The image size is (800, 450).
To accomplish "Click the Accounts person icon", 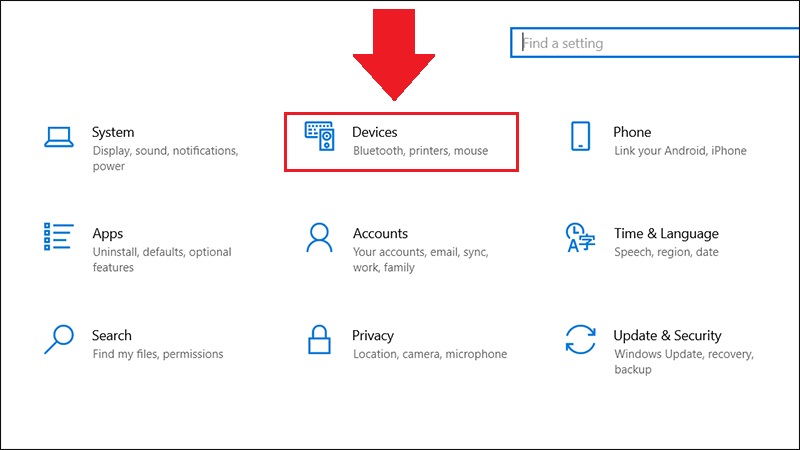I will click(x=319, y=237).
